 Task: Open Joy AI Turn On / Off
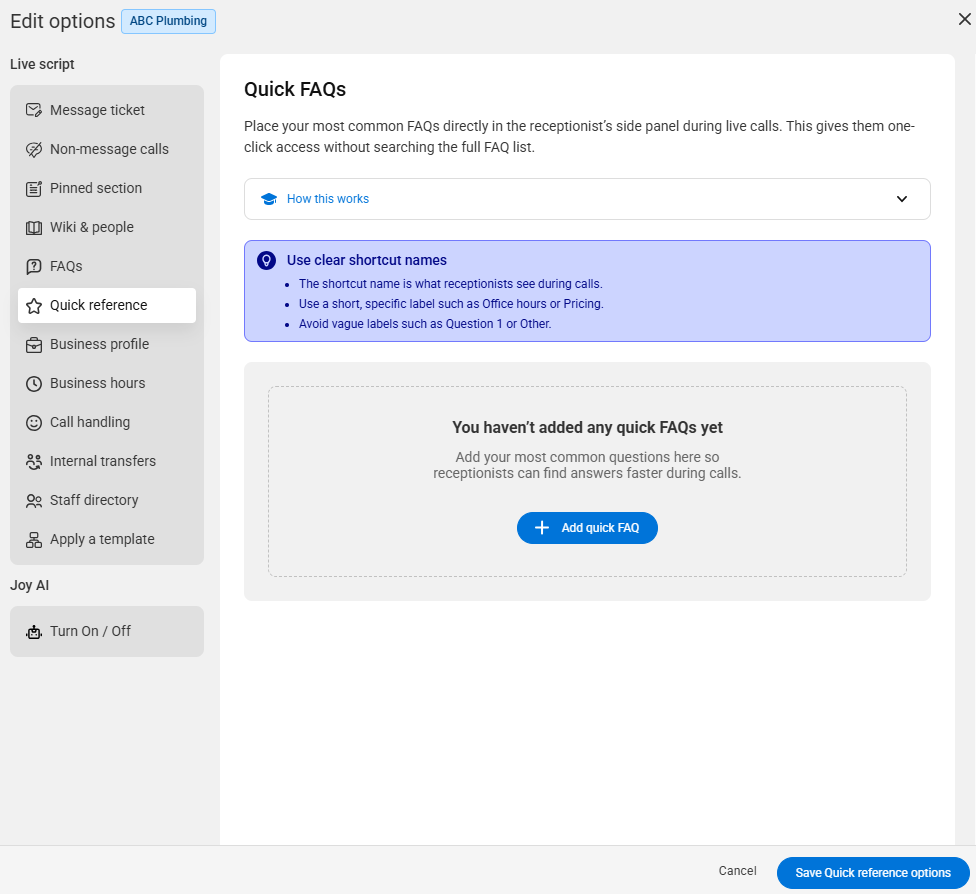pyautogui.click(x=107, y=631)
